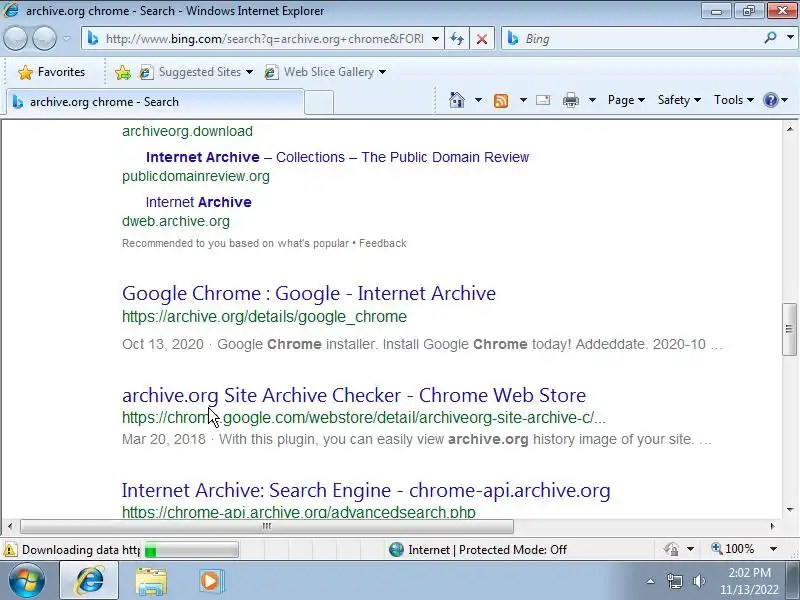Viewport: 800px width, 600px height.
Task: Open Windows Explorer folder on the taskbar
Action: click(x=151, y=582)
